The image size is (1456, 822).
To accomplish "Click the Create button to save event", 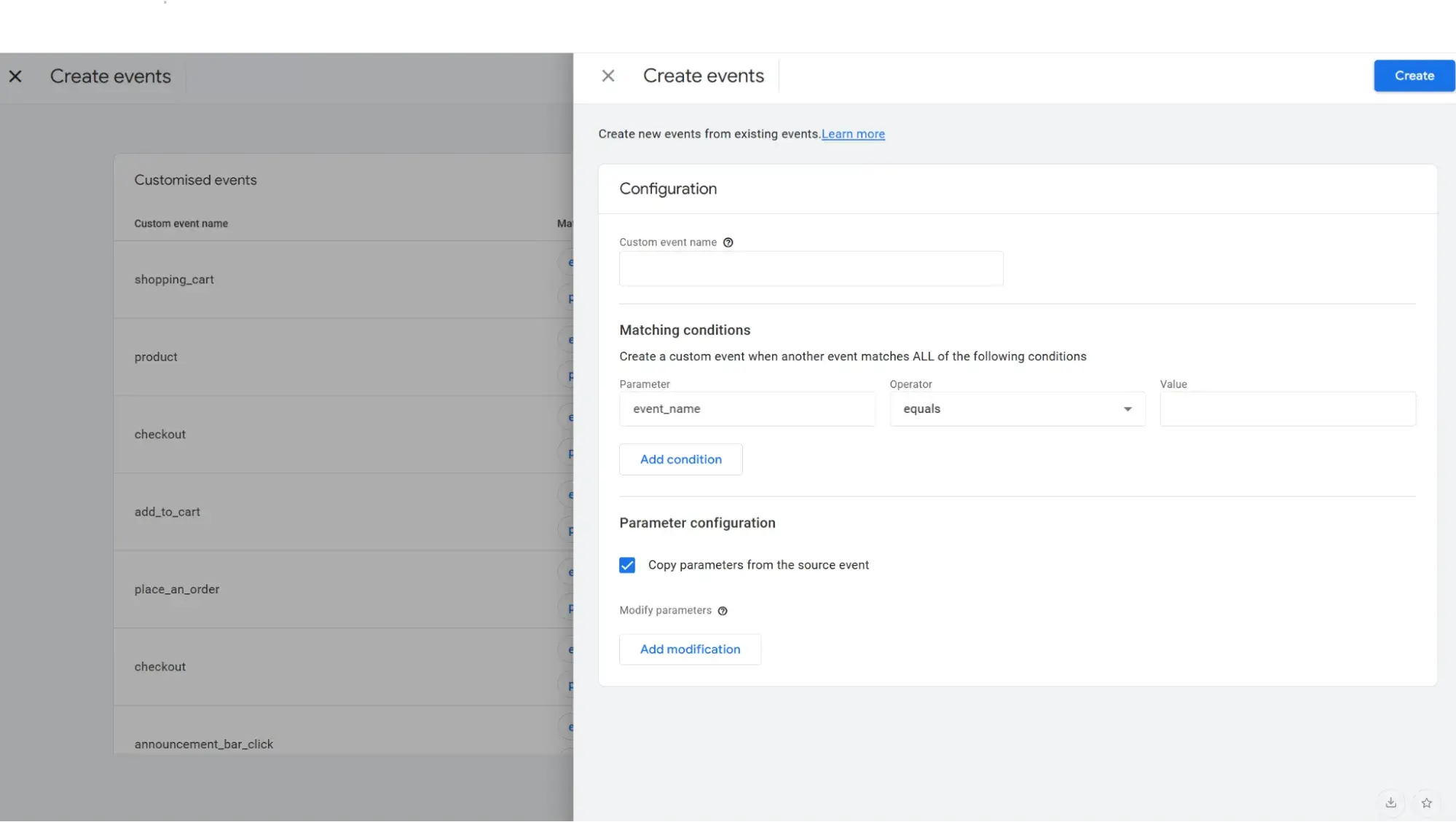I will tap(1415, 75).
